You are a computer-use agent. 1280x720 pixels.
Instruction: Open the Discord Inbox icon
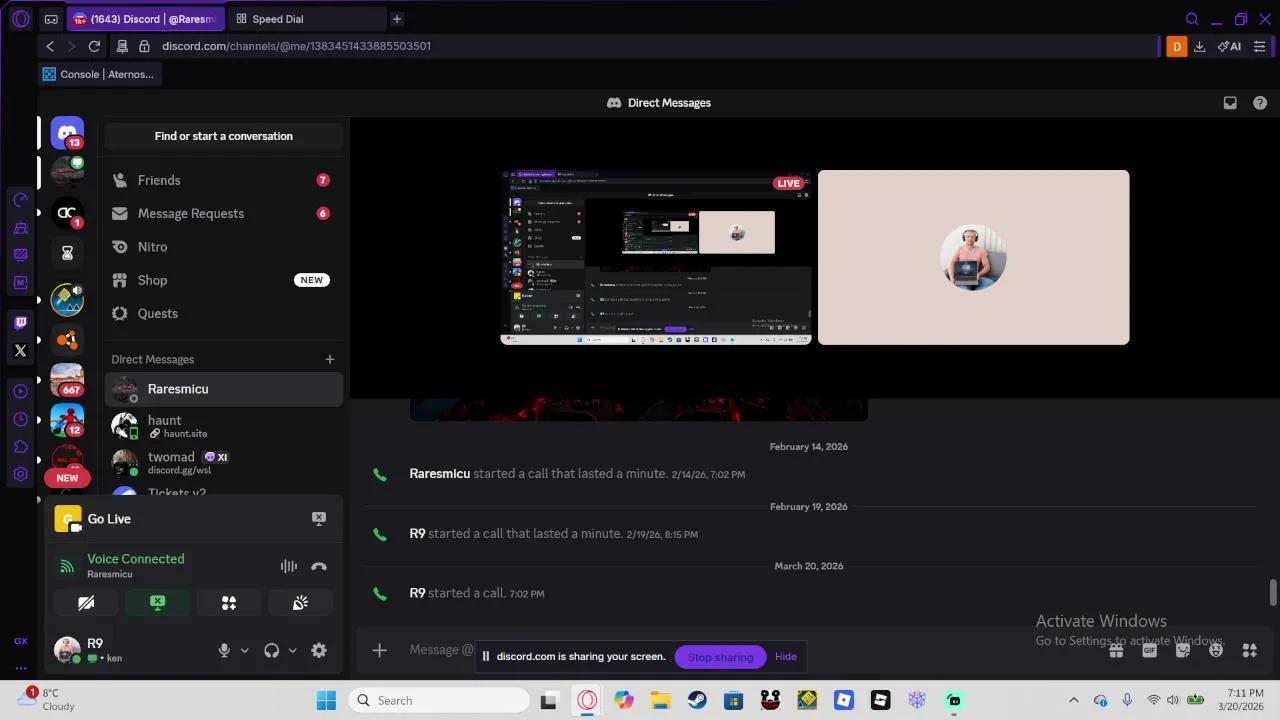[x=1230, y=103]
